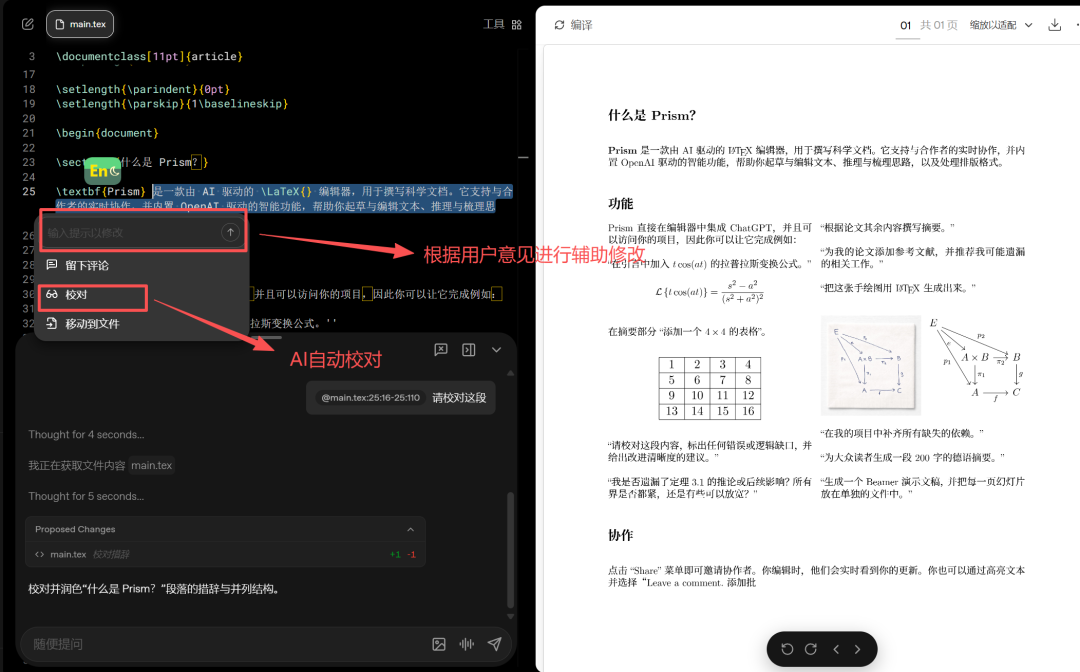This screenshot has height=672, width=1080.
Task: Click the hand-drawn diagram image in the PDF
Action: [871, 365]
